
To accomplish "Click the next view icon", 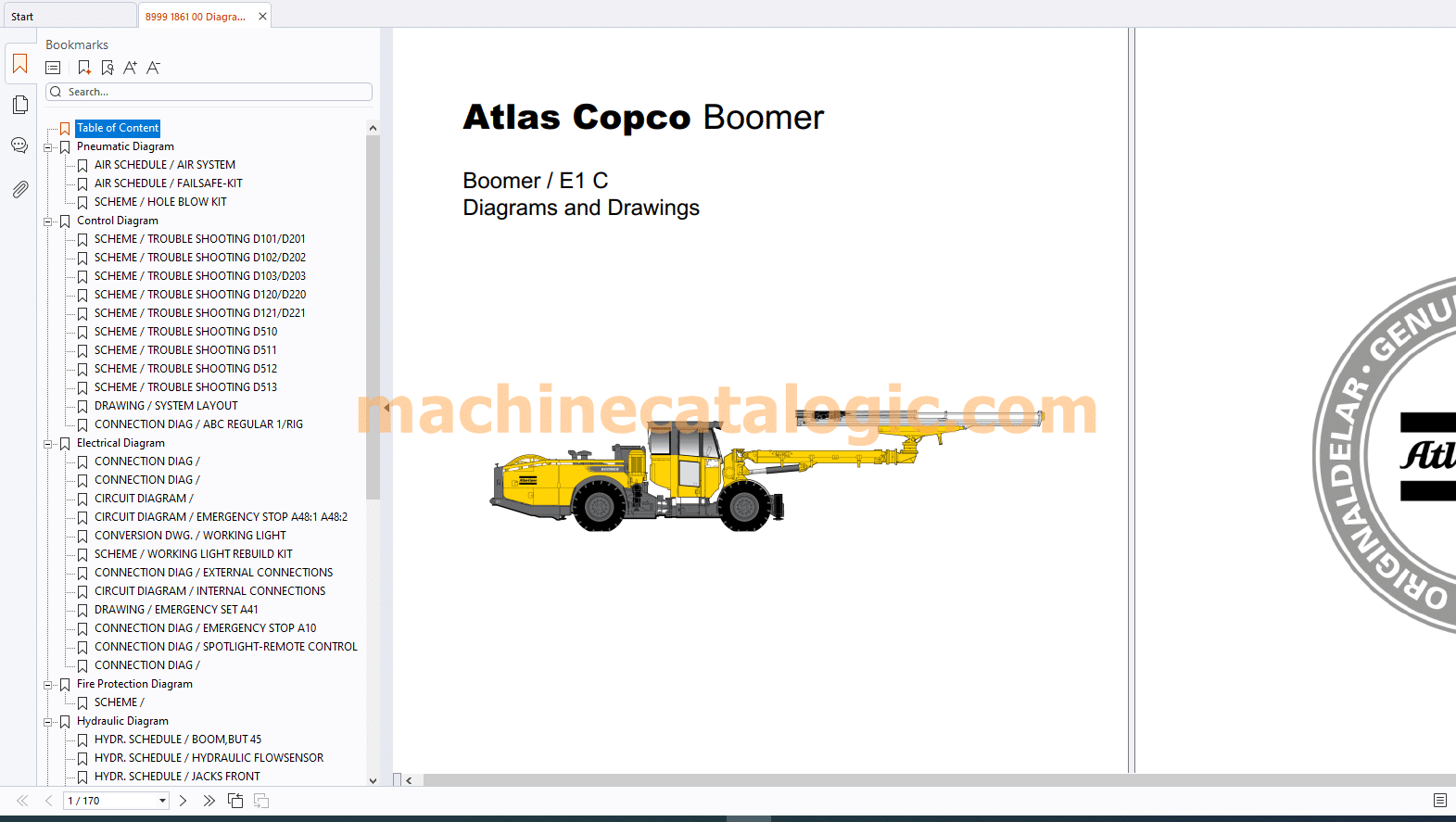I will coord(261,801).
